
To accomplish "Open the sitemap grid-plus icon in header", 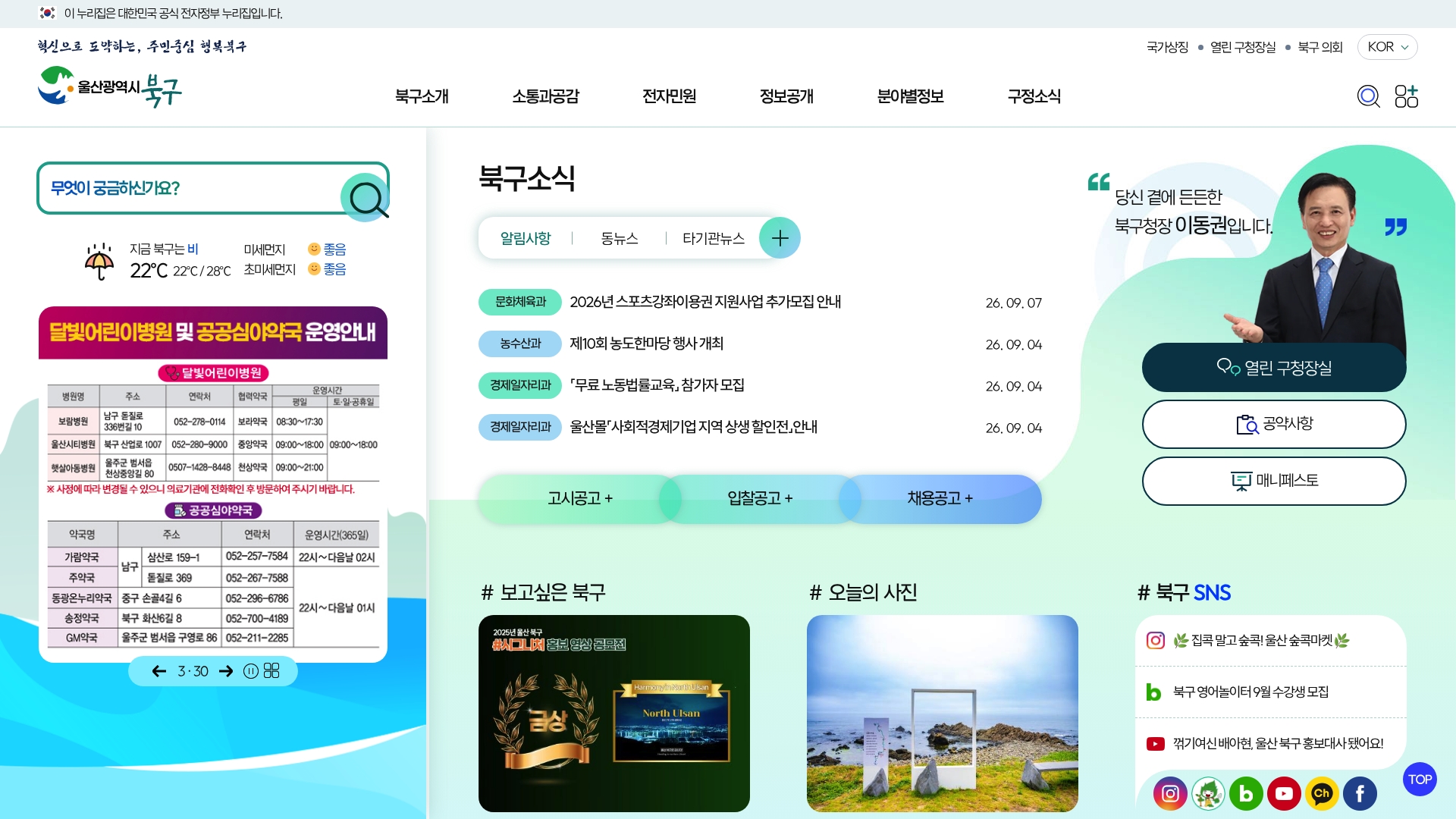I will point(1406,96).
